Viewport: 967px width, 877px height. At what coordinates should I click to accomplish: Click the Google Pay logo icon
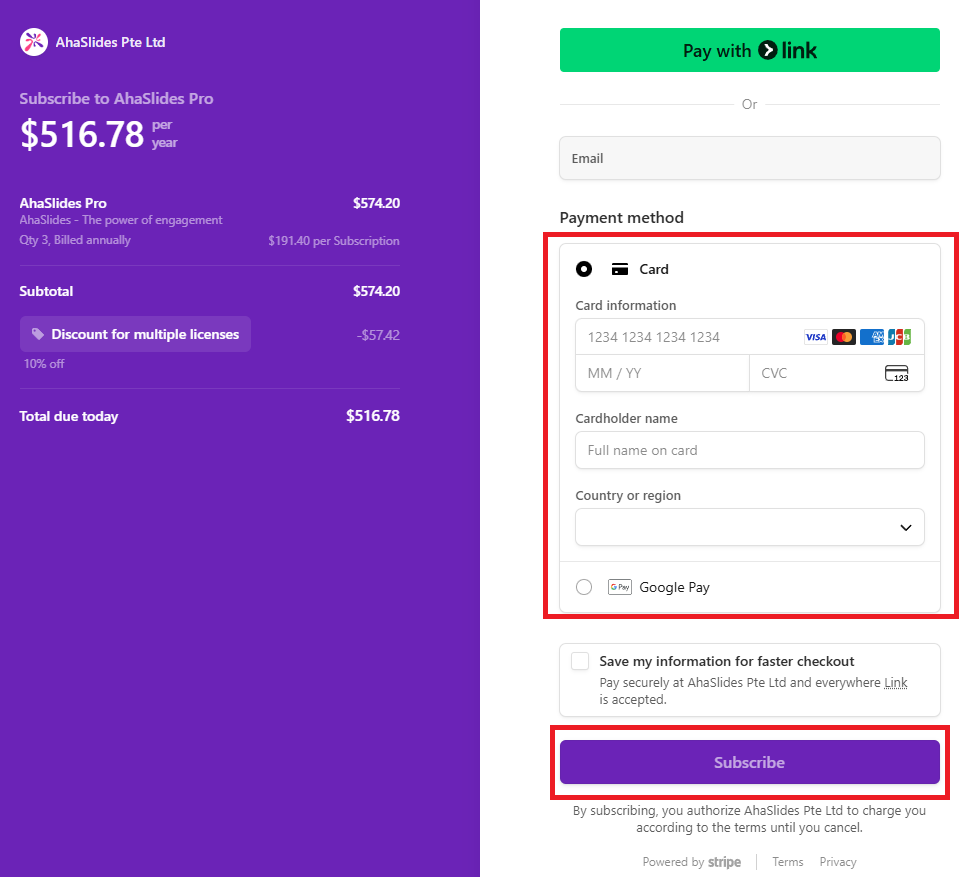(x=620, y=587)
